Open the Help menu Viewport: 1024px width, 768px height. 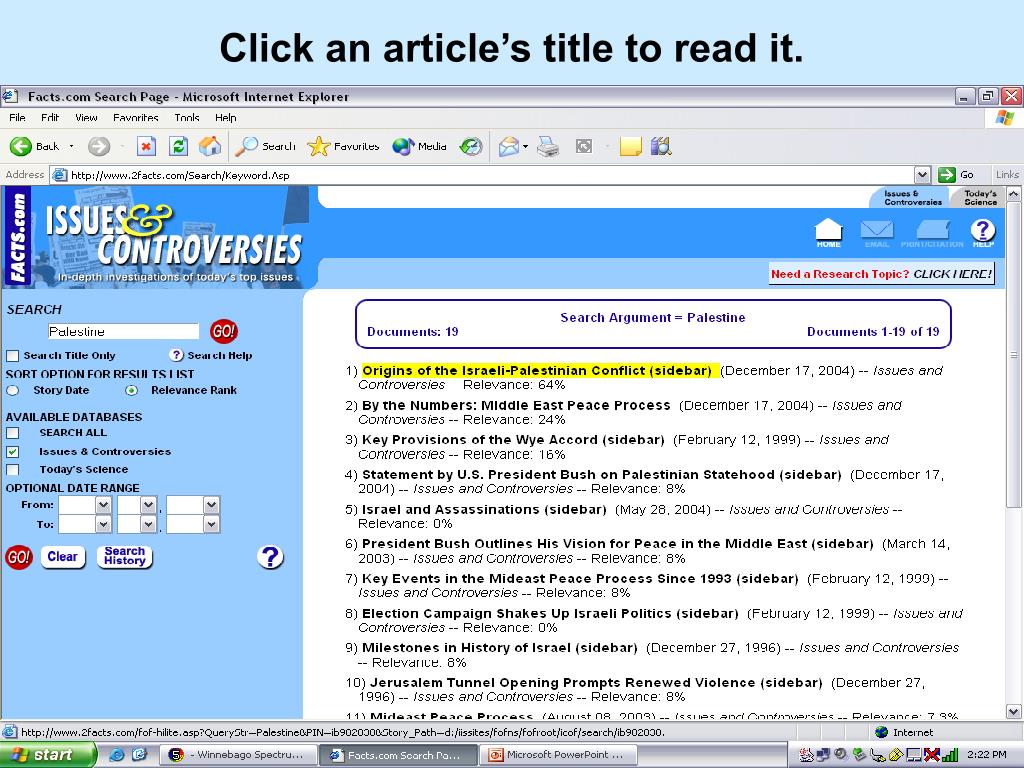[x=225, y=118]
